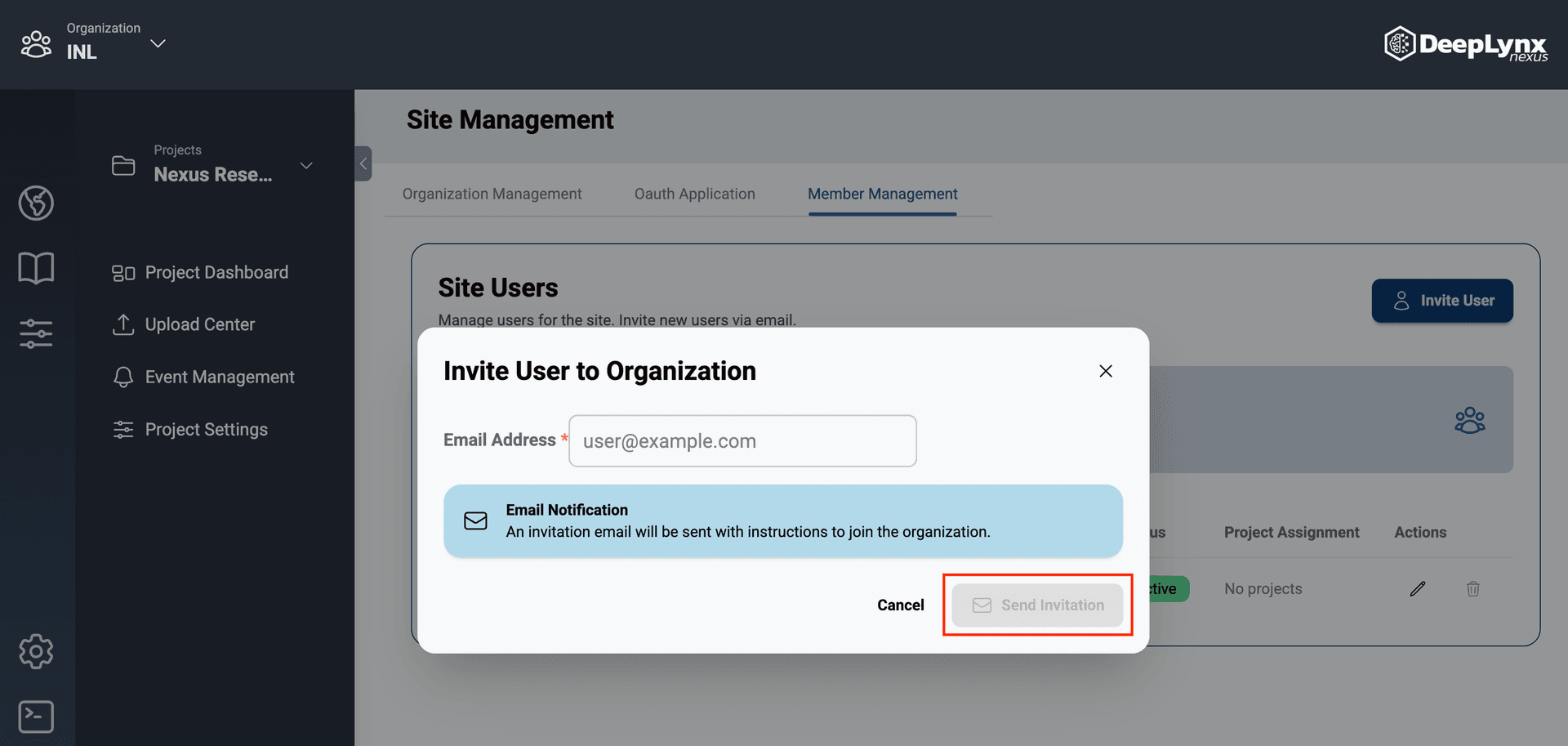Open Event Management from the sidebar
This screenshot has width=1568, height=746.
click(x=220, y=377)
